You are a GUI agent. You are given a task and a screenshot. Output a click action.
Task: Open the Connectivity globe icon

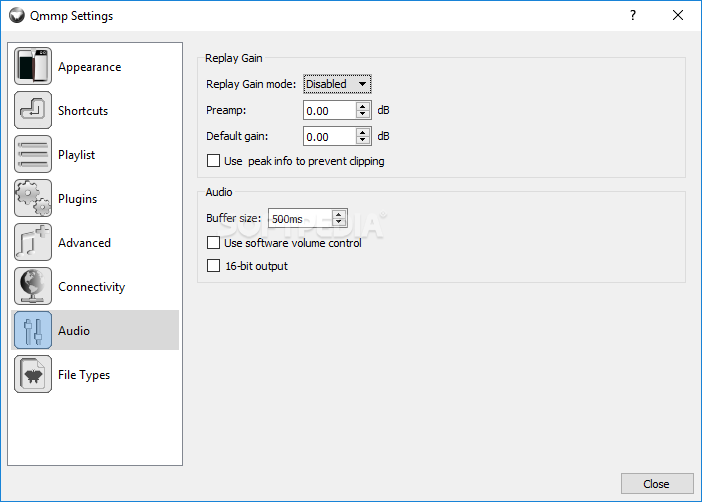(x=33, y=286)
